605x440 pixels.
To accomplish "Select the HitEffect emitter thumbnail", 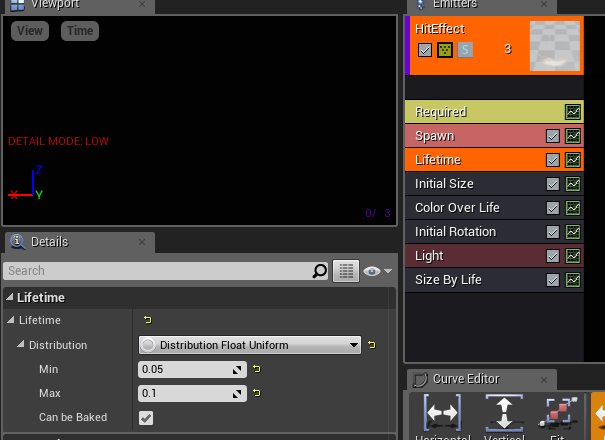I will 554,46.
